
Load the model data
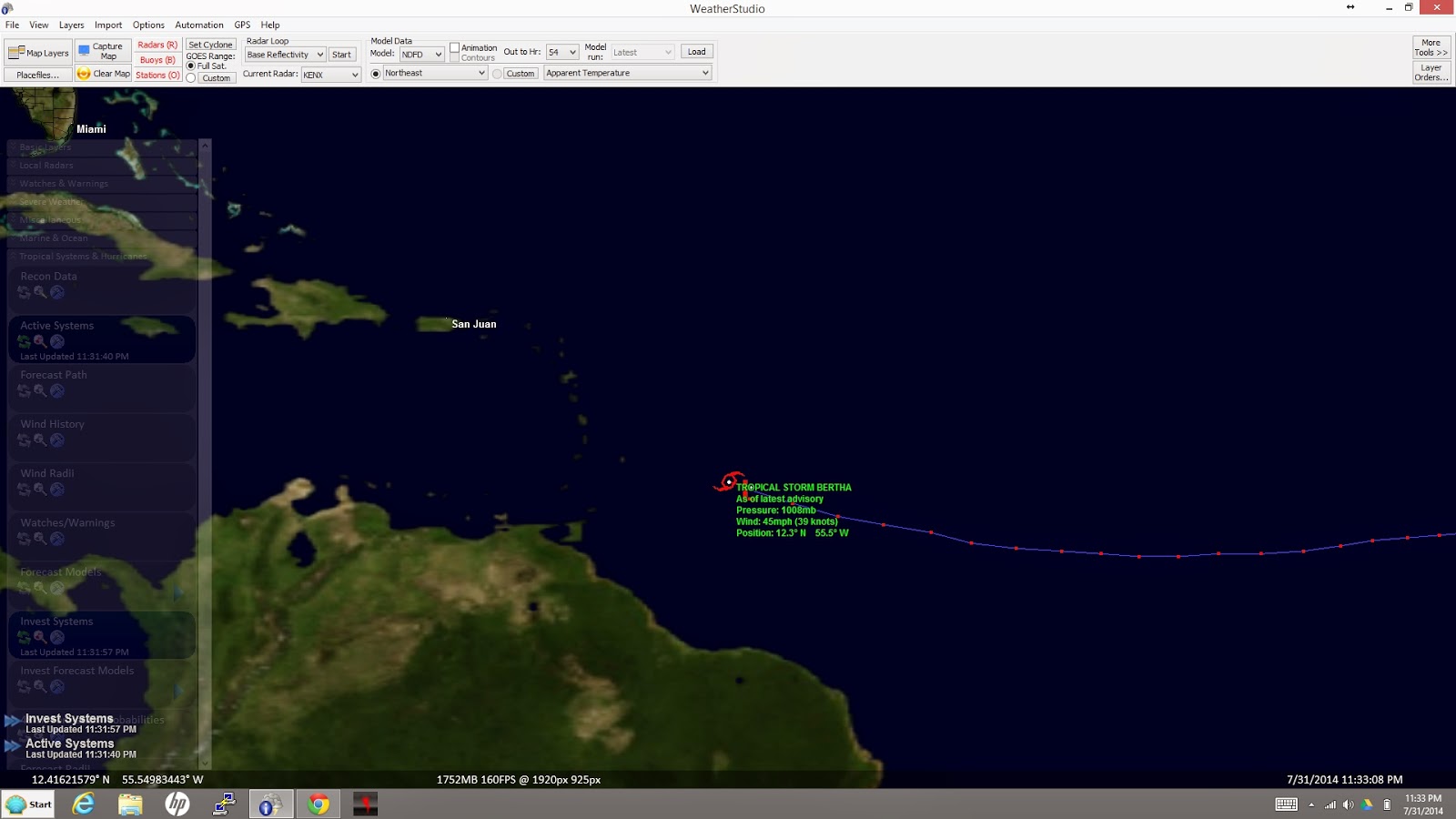click(697, 52)
